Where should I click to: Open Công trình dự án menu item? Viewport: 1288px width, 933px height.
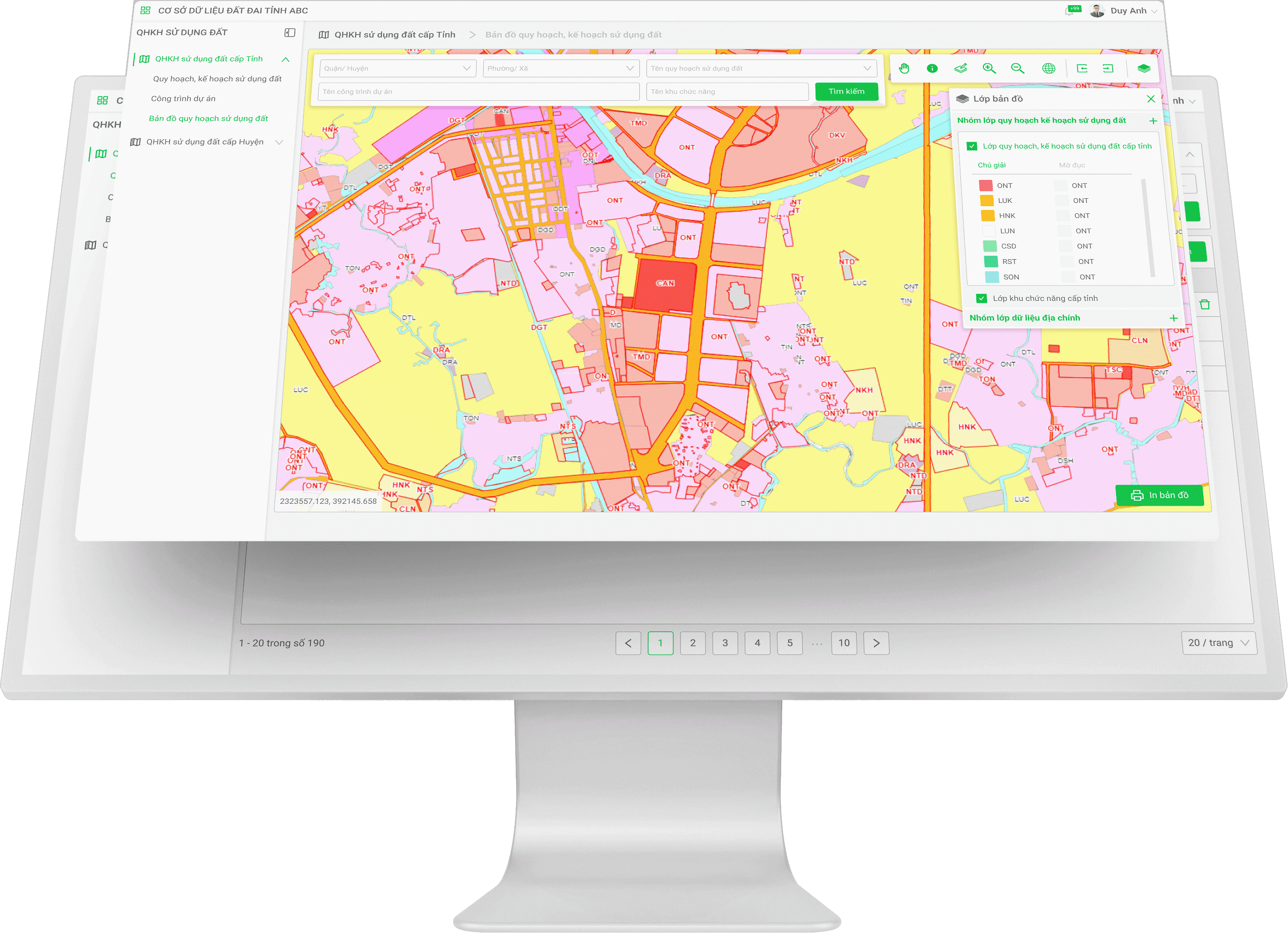[183, 99]
